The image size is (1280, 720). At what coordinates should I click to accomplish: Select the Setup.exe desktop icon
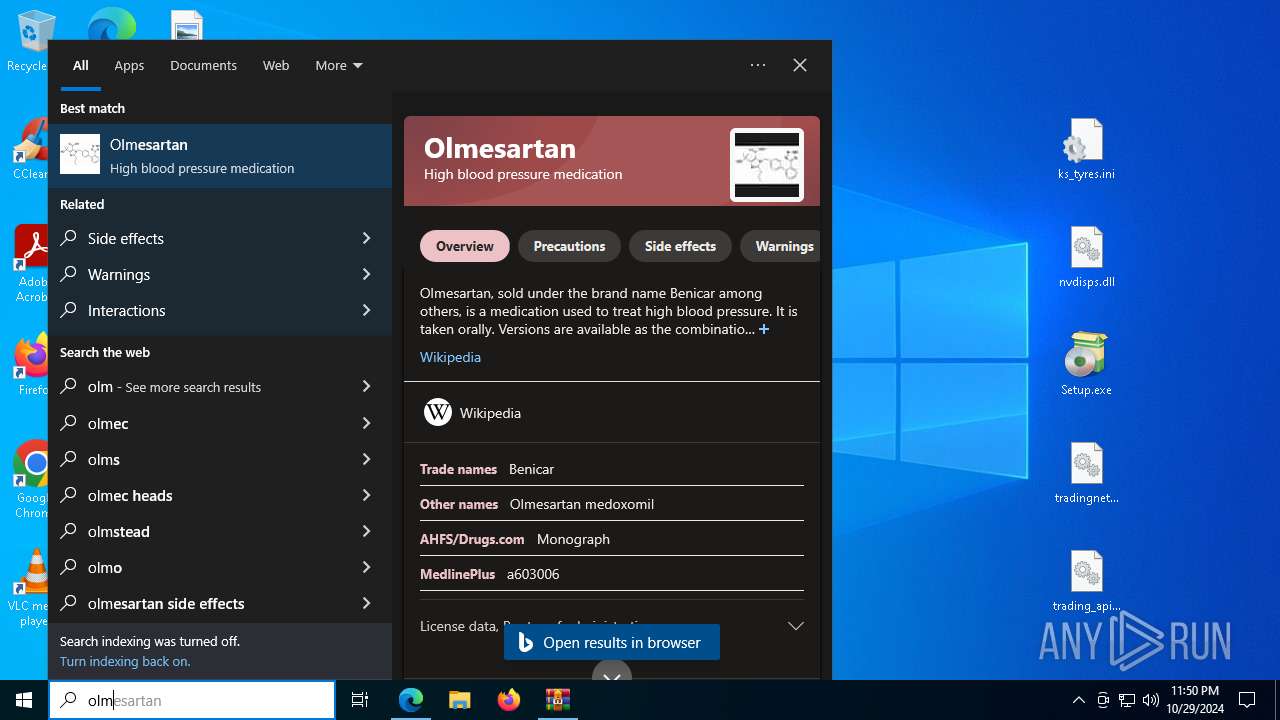click(1086, 364)
